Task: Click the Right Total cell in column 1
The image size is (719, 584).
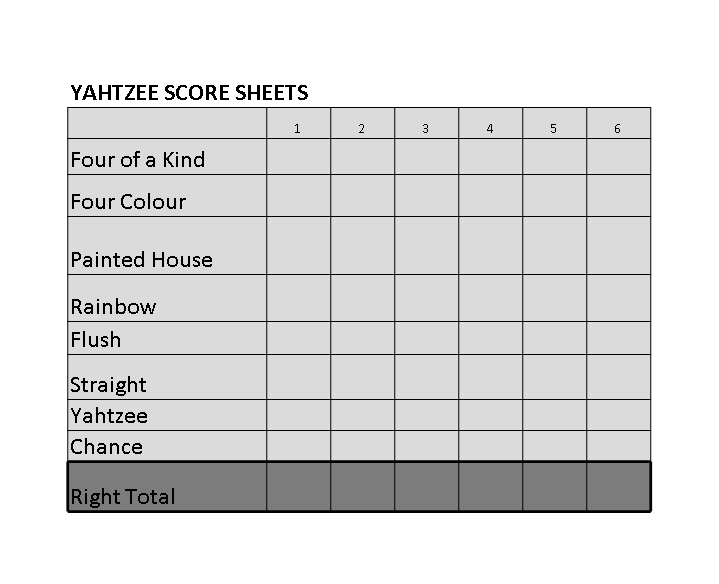Action: coord(299,486)
